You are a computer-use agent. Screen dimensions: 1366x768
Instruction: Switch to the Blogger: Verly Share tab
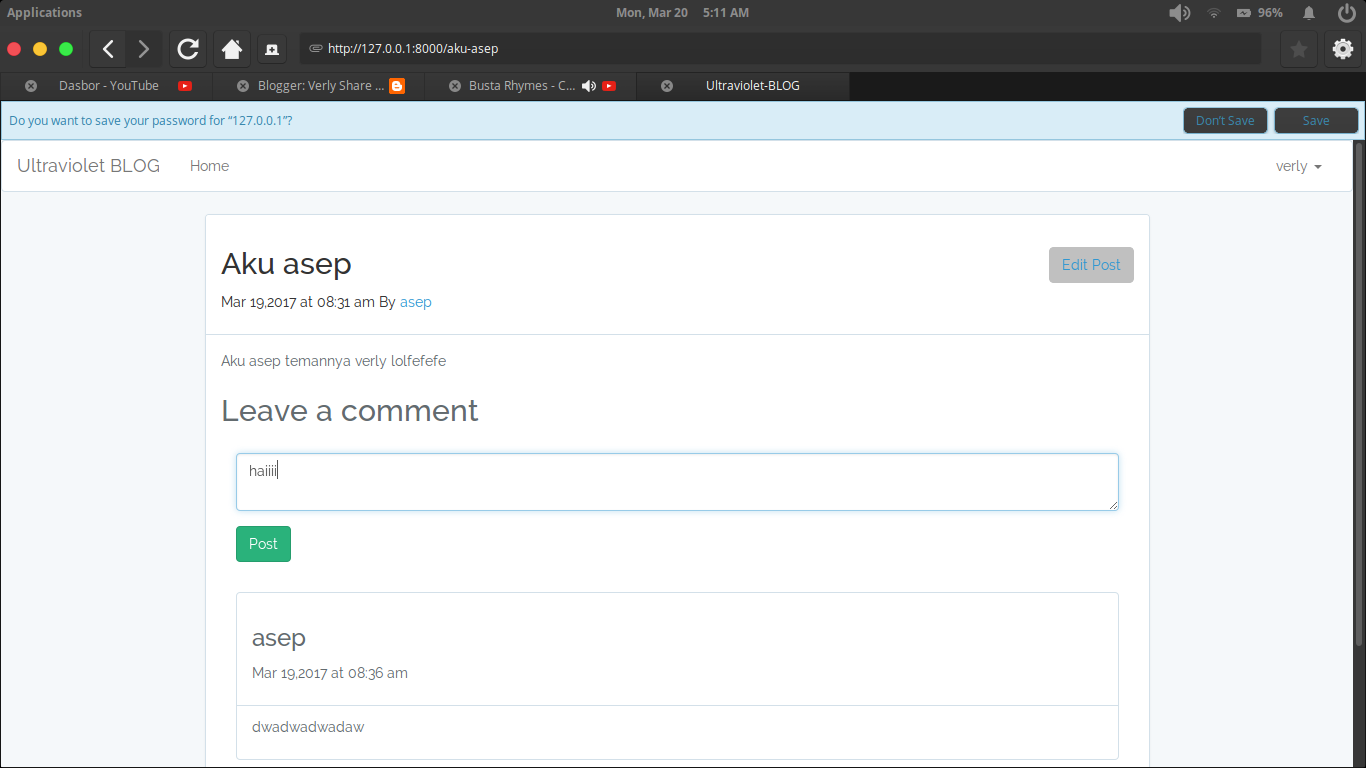320,86
